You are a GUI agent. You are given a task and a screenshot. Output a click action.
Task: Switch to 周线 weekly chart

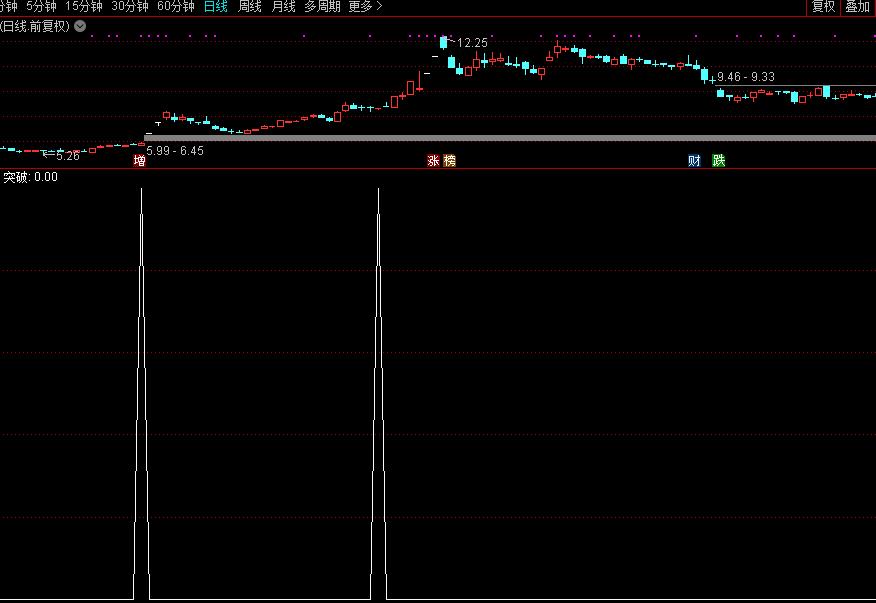click(249, 7)
